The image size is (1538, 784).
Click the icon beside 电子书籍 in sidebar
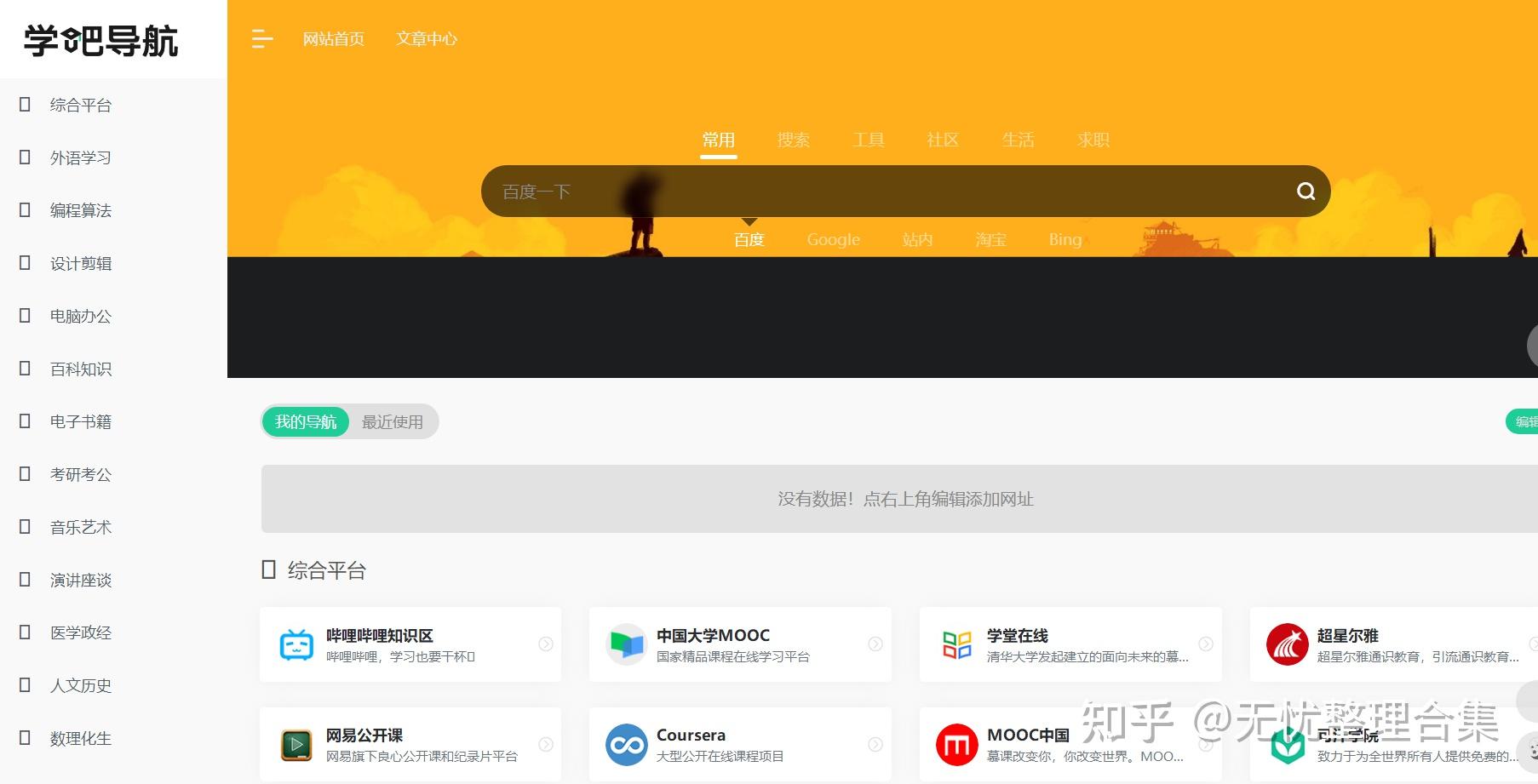coord(25,421)
